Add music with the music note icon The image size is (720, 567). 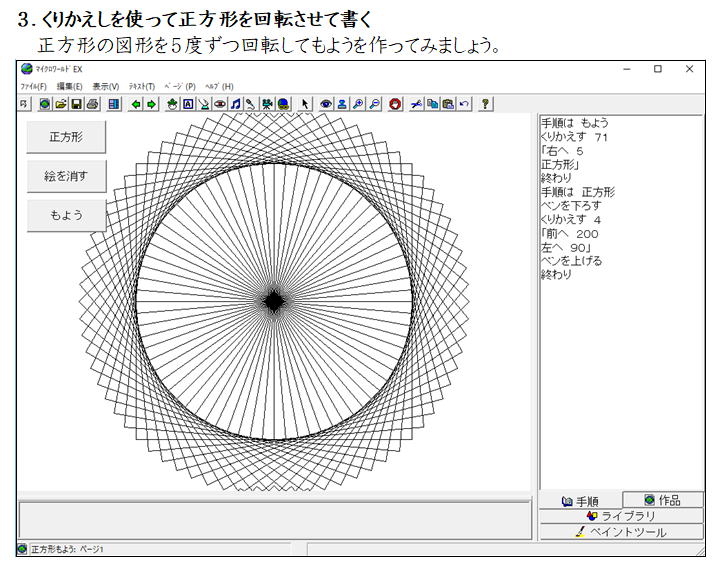[236, 104]
